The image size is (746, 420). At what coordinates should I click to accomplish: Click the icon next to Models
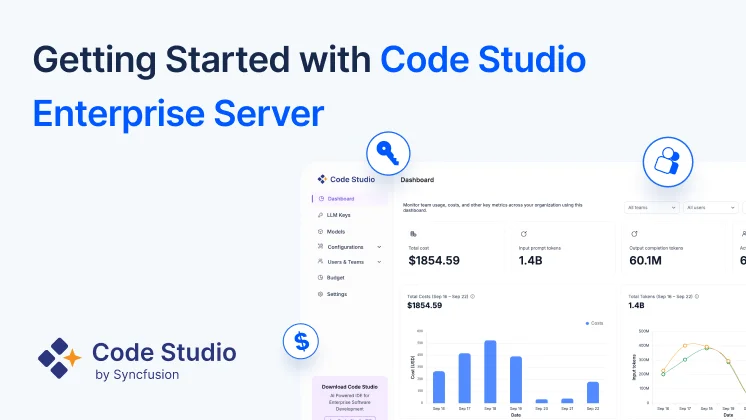point(320,232)
